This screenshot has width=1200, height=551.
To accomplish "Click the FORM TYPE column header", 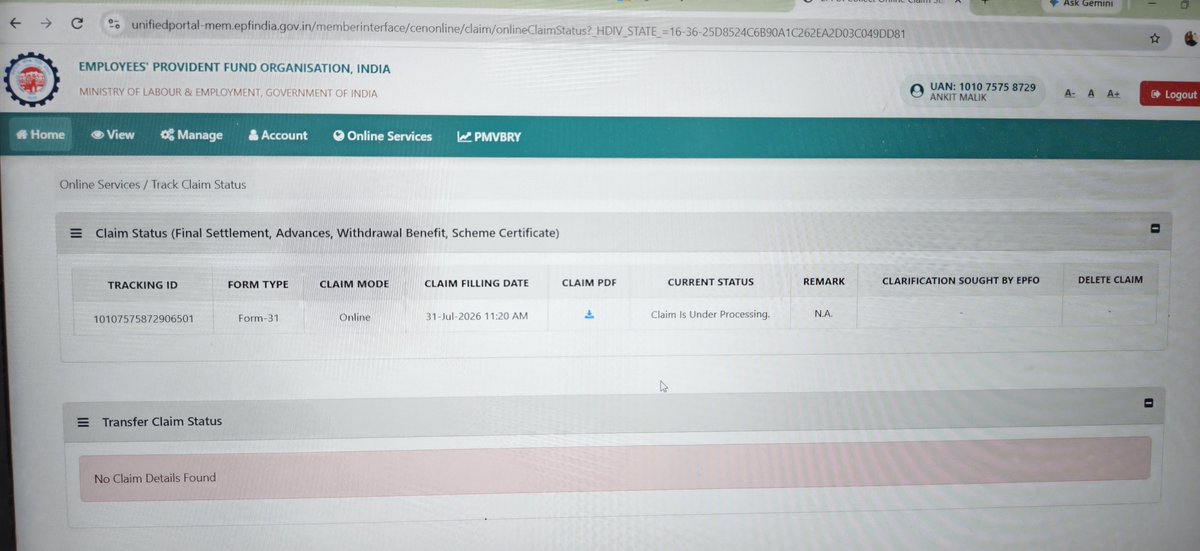I will click(x=258, y=284).
